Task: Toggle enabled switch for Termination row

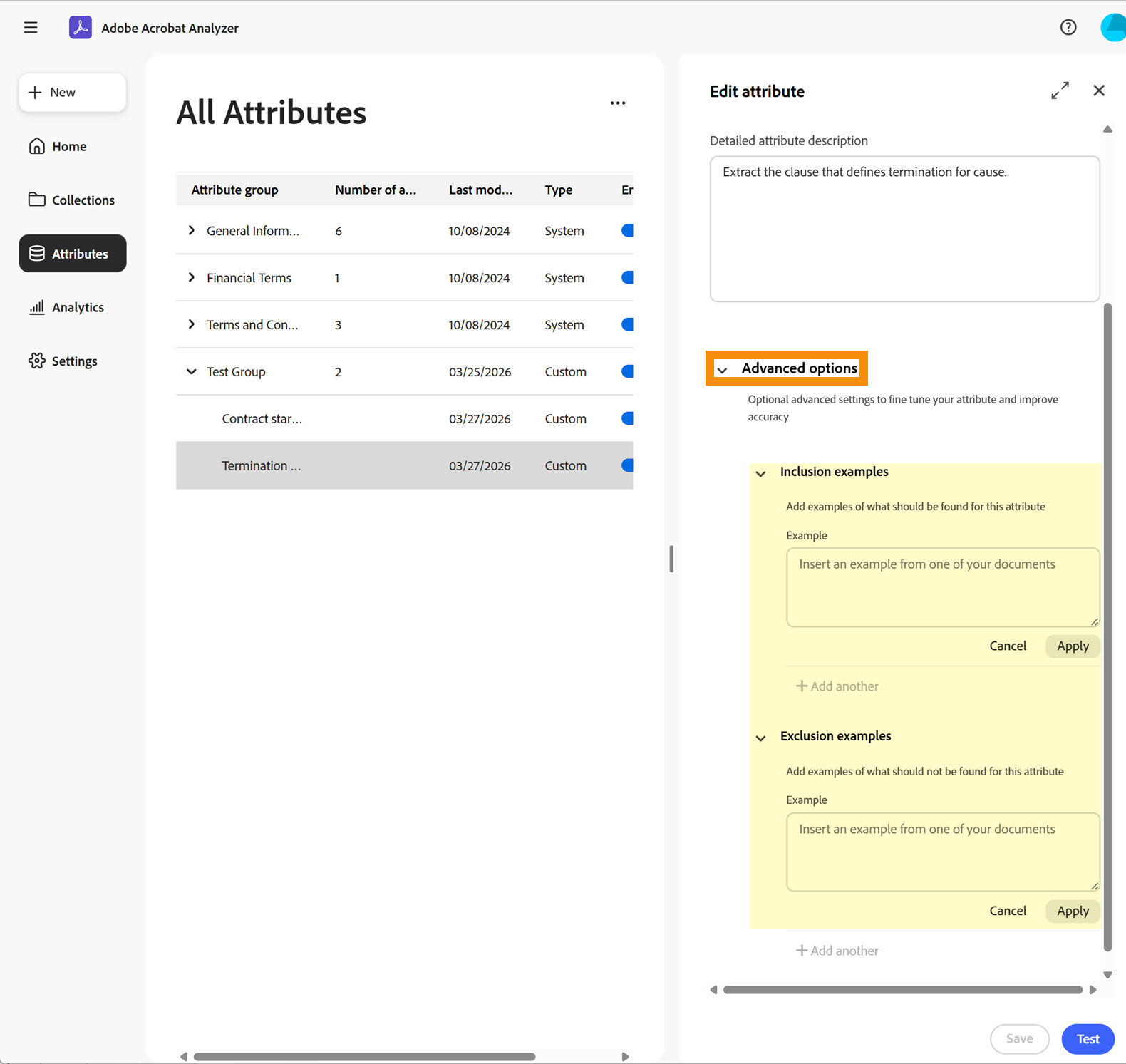Action: point(627,465)
